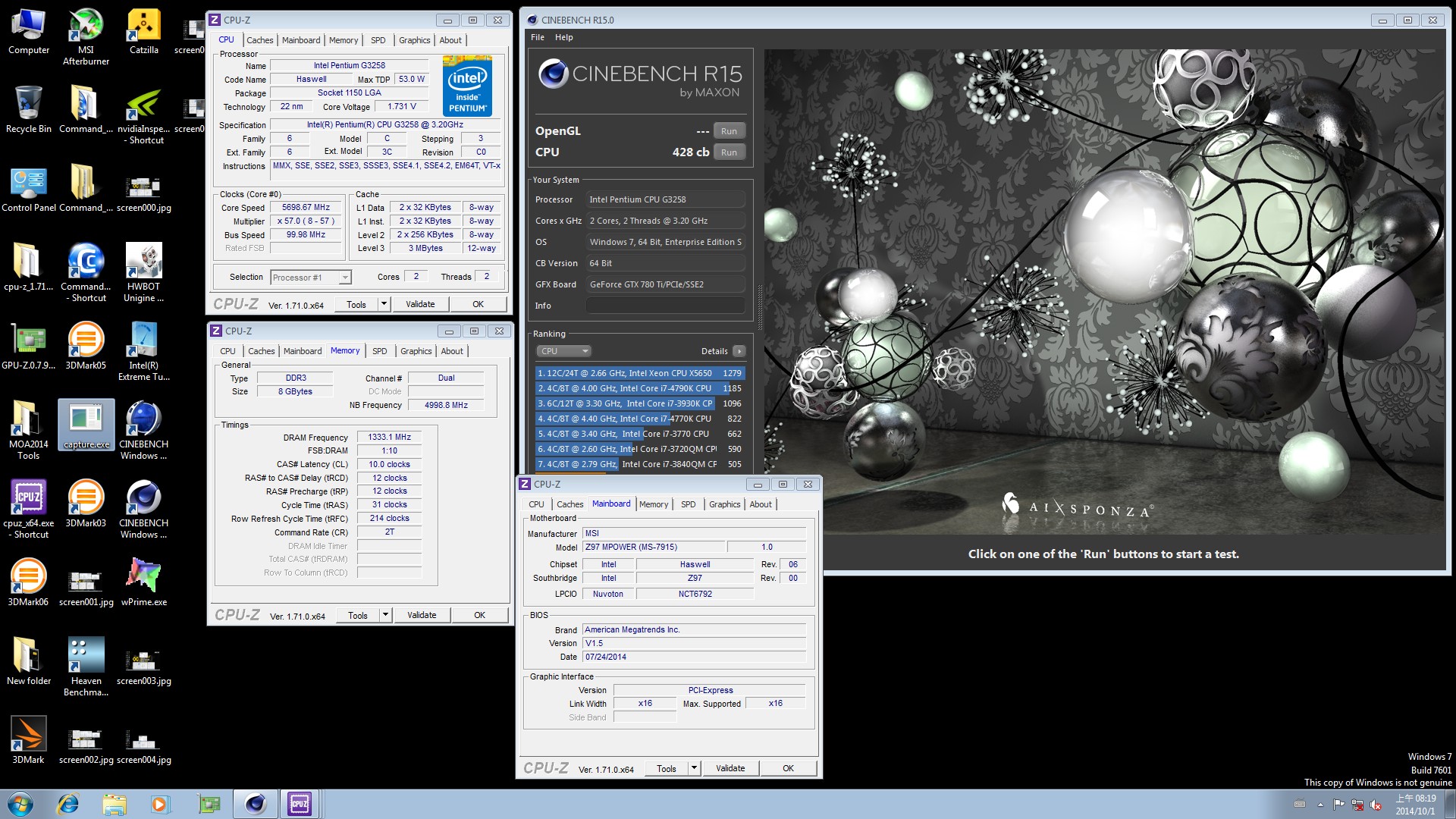
Task: Expand Tools dropdown arrow in CPU tab window
Action: pos(384,304)
